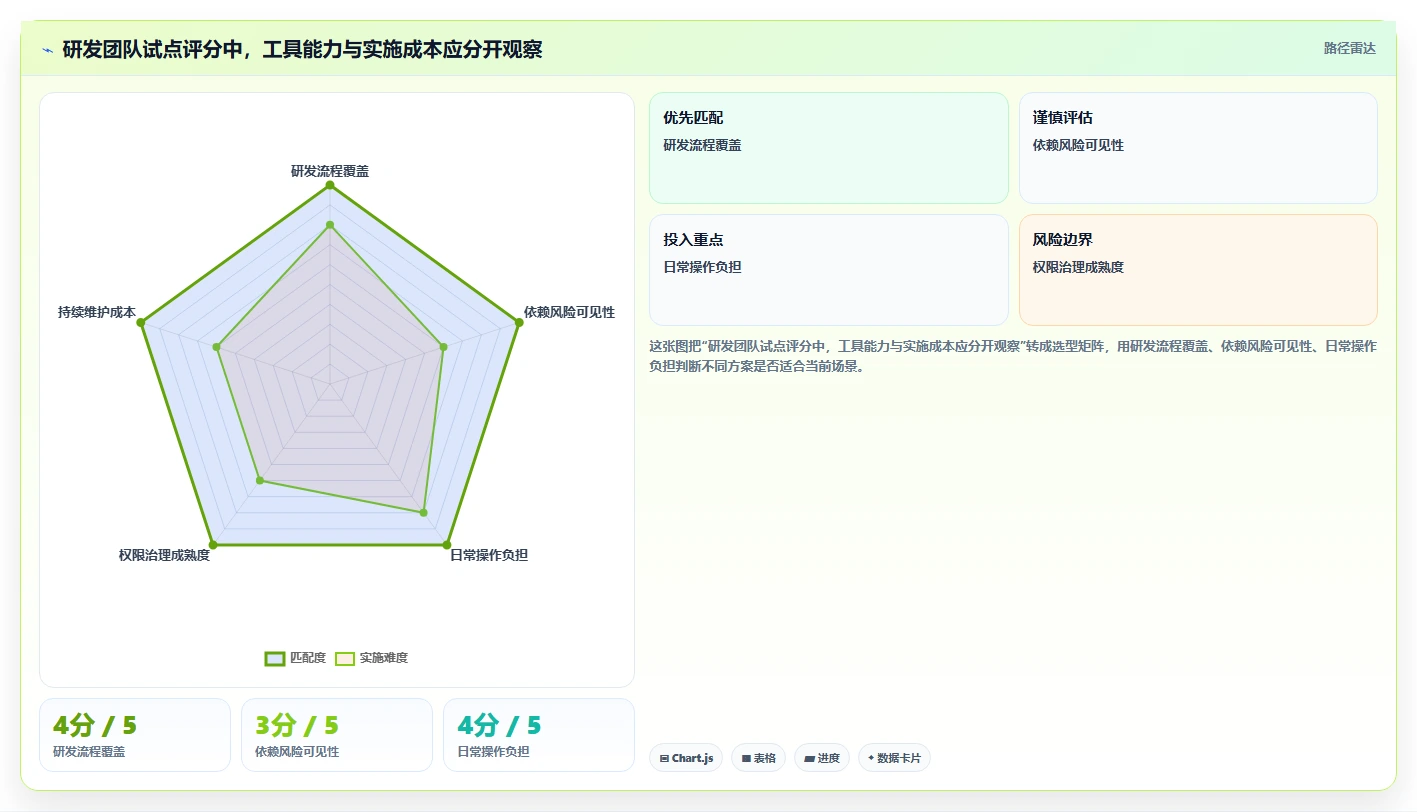
Task: Click the outer radar point at 权限治理成熟度
Action: pos(213,545)
